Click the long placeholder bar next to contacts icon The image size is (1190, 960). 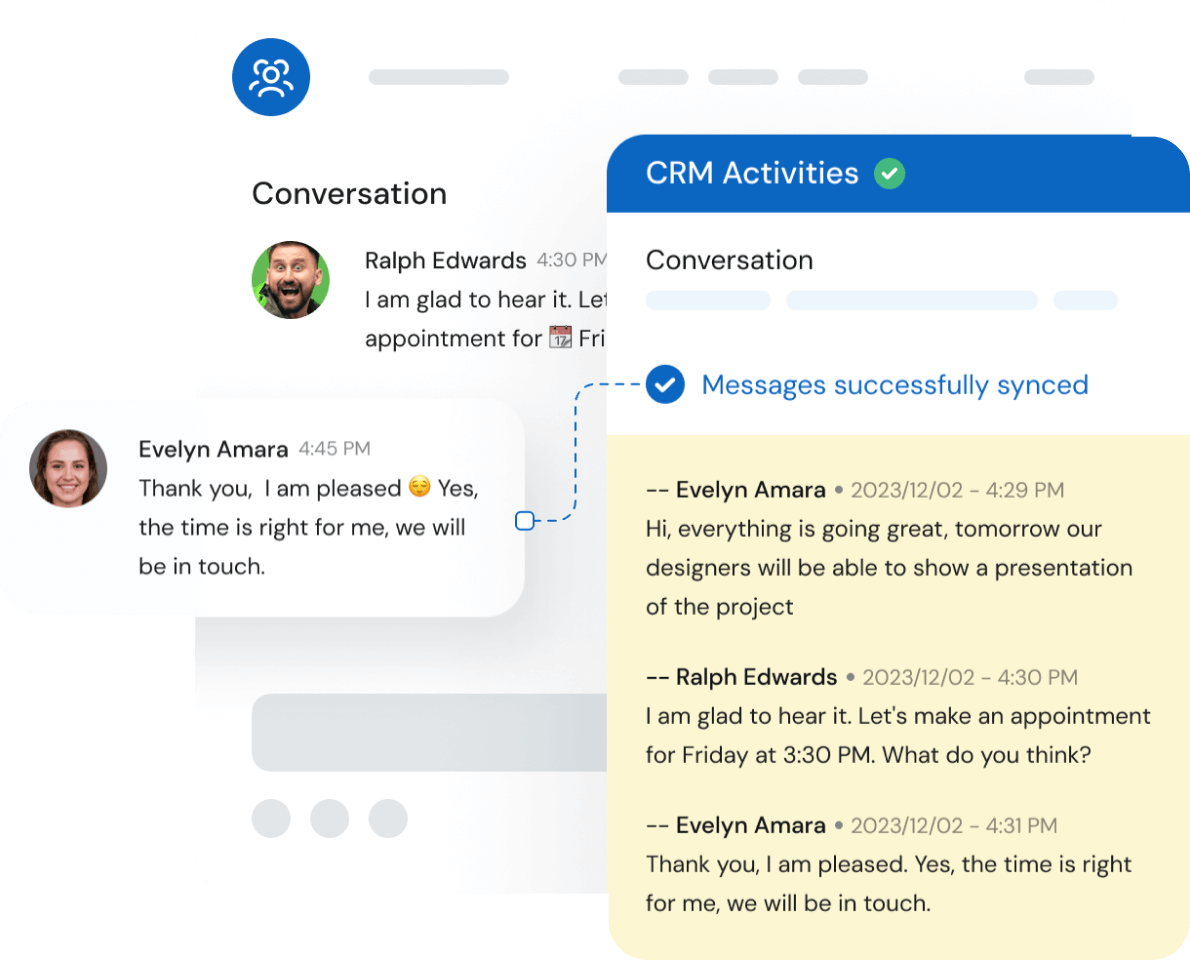[x=438, y=77]
